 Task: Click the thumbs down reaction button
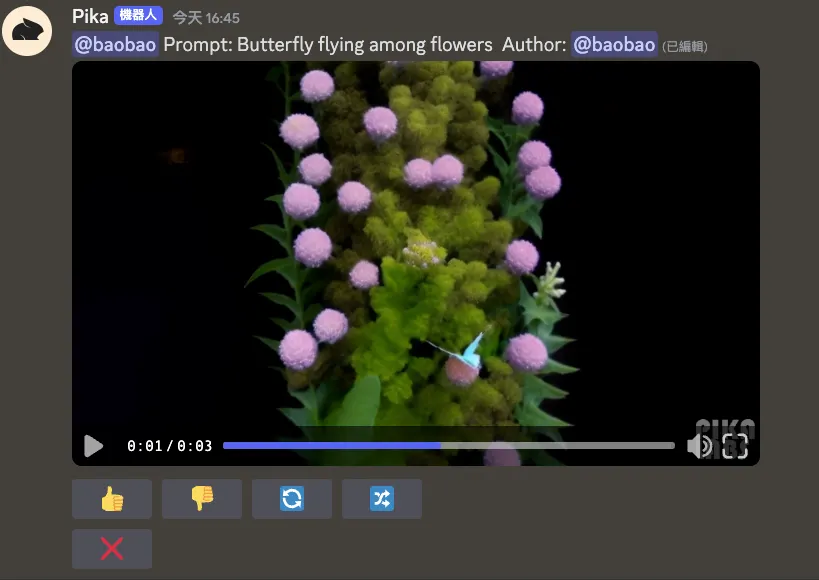pyautogui.click(x=202, y=499)
